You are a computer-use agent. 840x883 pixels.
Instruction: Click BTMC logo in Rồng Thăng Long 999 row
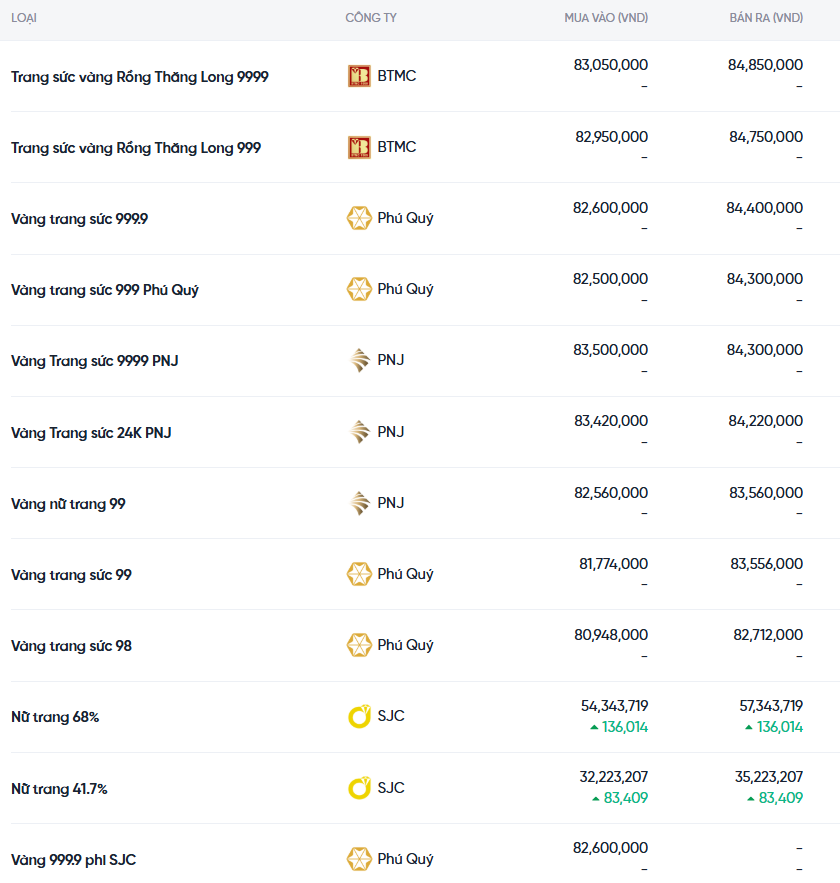[359, 148]
